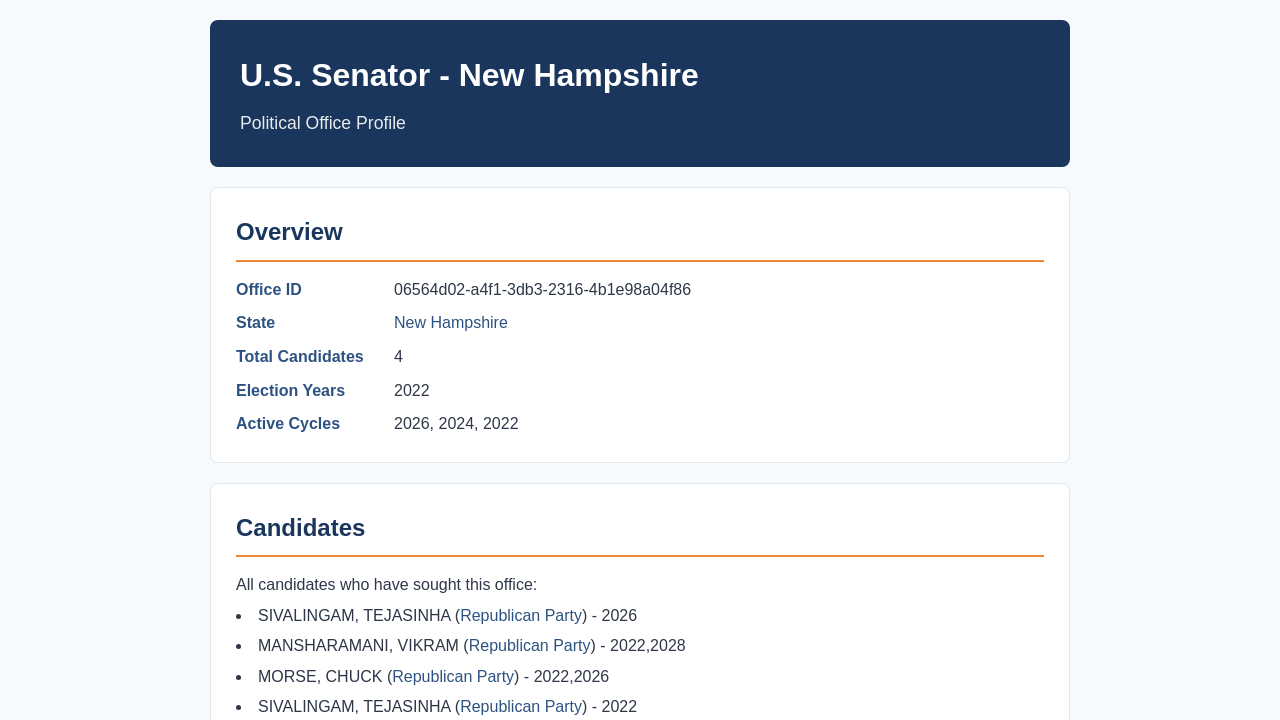Image resolution: width=1280 pixels, height=720 pixels.
Task: Click the Election Years label
Action: click(x=290, y=391)
